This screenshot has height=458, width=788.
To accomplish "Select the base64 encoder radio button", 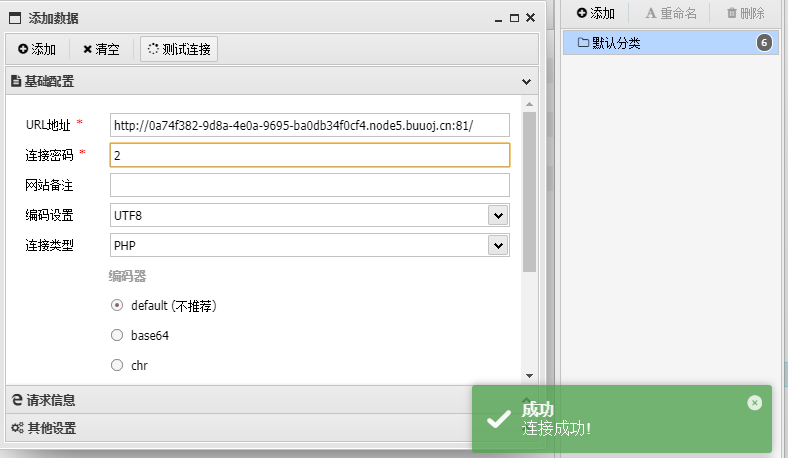I will pyautogui.click(x=117, y=336).
